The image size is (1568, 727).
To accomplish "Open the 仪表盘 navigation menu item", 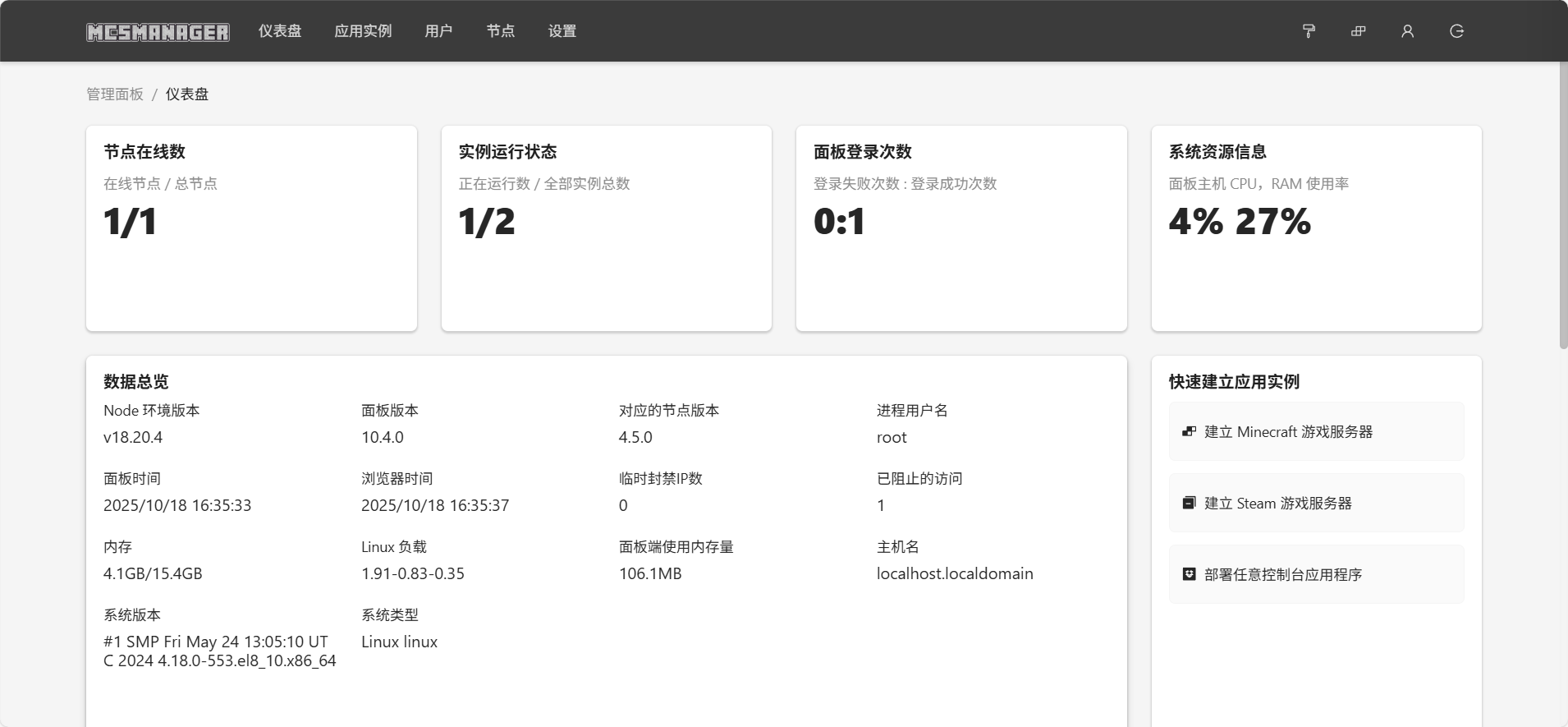I will [x=280, y=31].
